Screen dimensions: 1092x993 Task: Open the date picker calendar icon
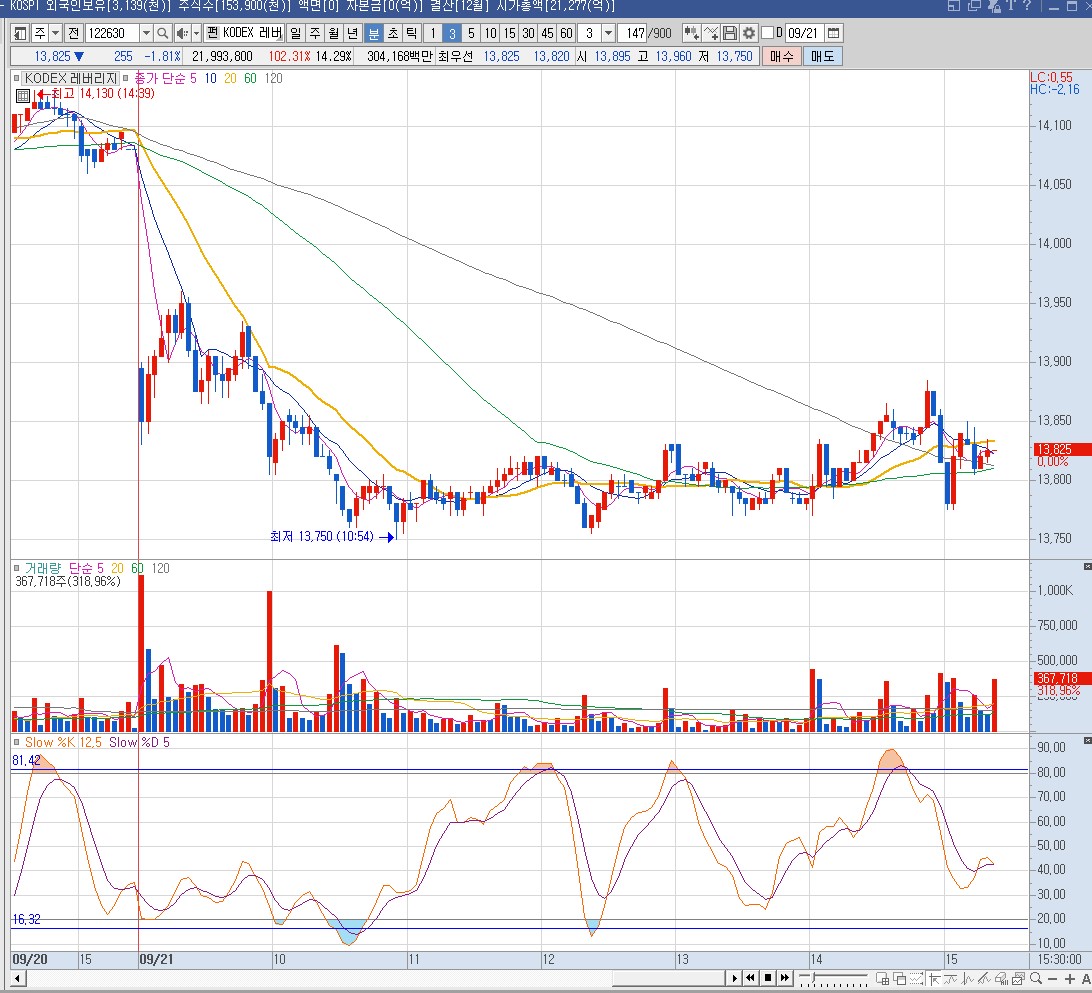(833, 33)
